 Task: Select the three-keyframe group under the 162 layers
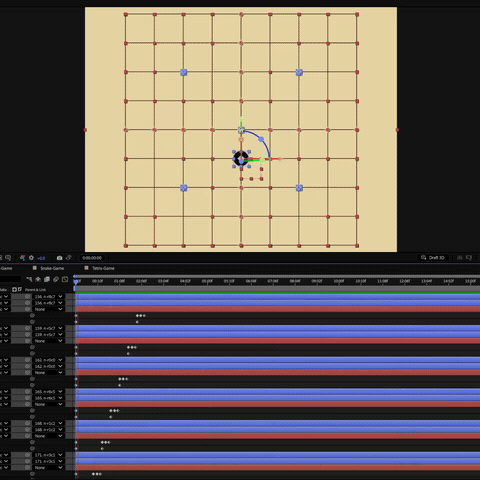pyautogui.click(x=123, y=379)
